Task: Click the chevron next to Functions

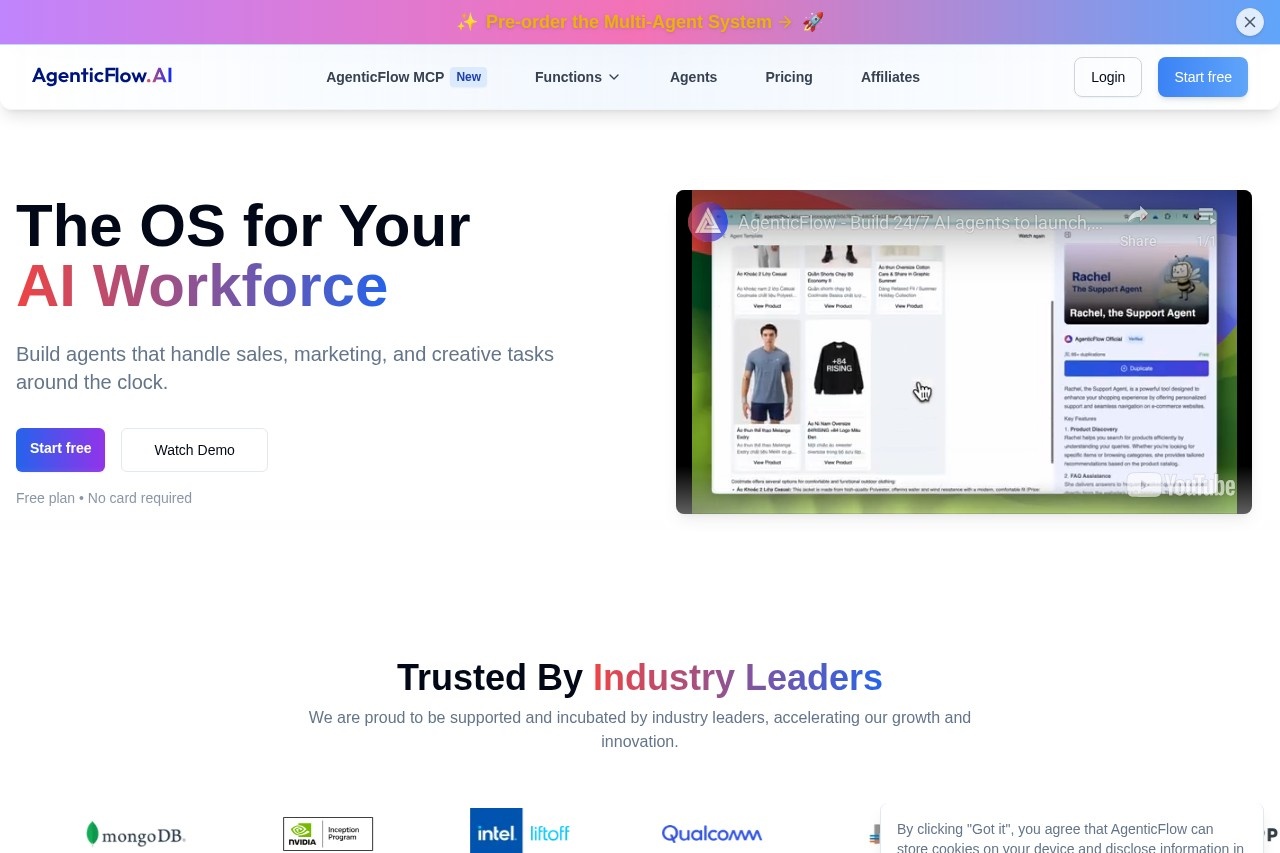Action: tap(614, 77)
